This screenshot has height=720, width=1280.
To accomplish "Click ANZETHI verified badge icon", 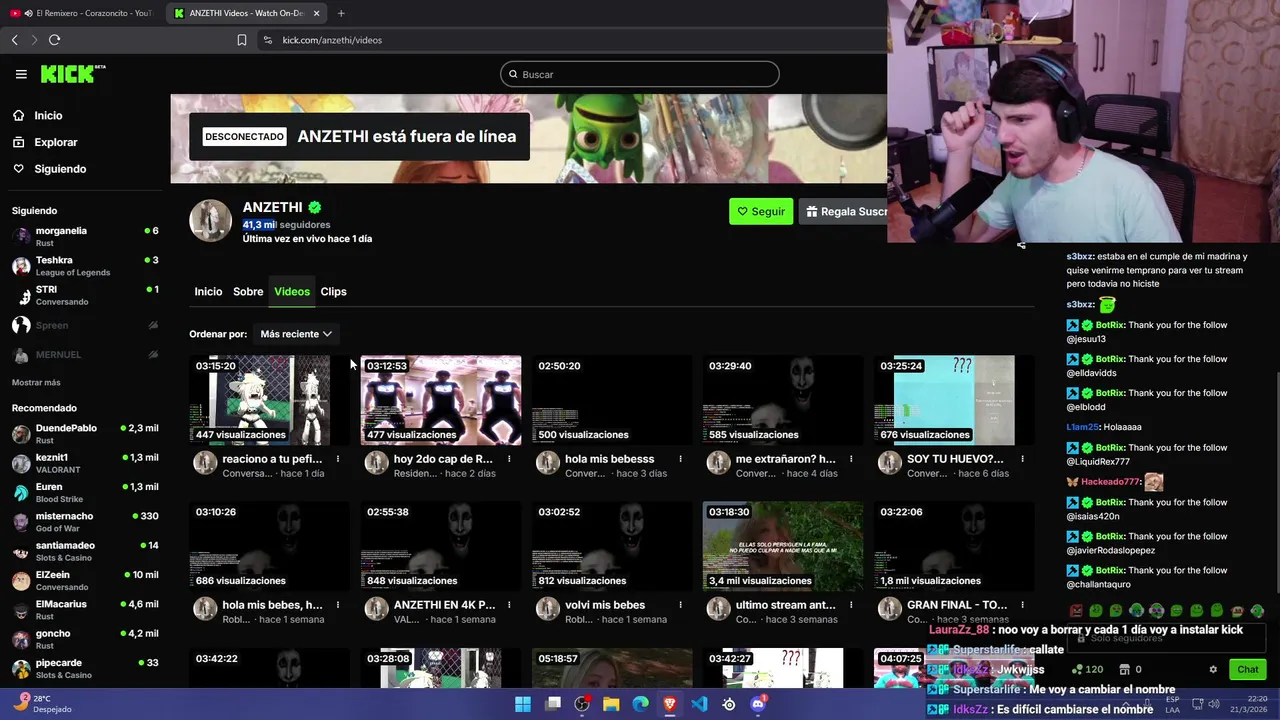I will pyautogui.click(x=315, y=207).
